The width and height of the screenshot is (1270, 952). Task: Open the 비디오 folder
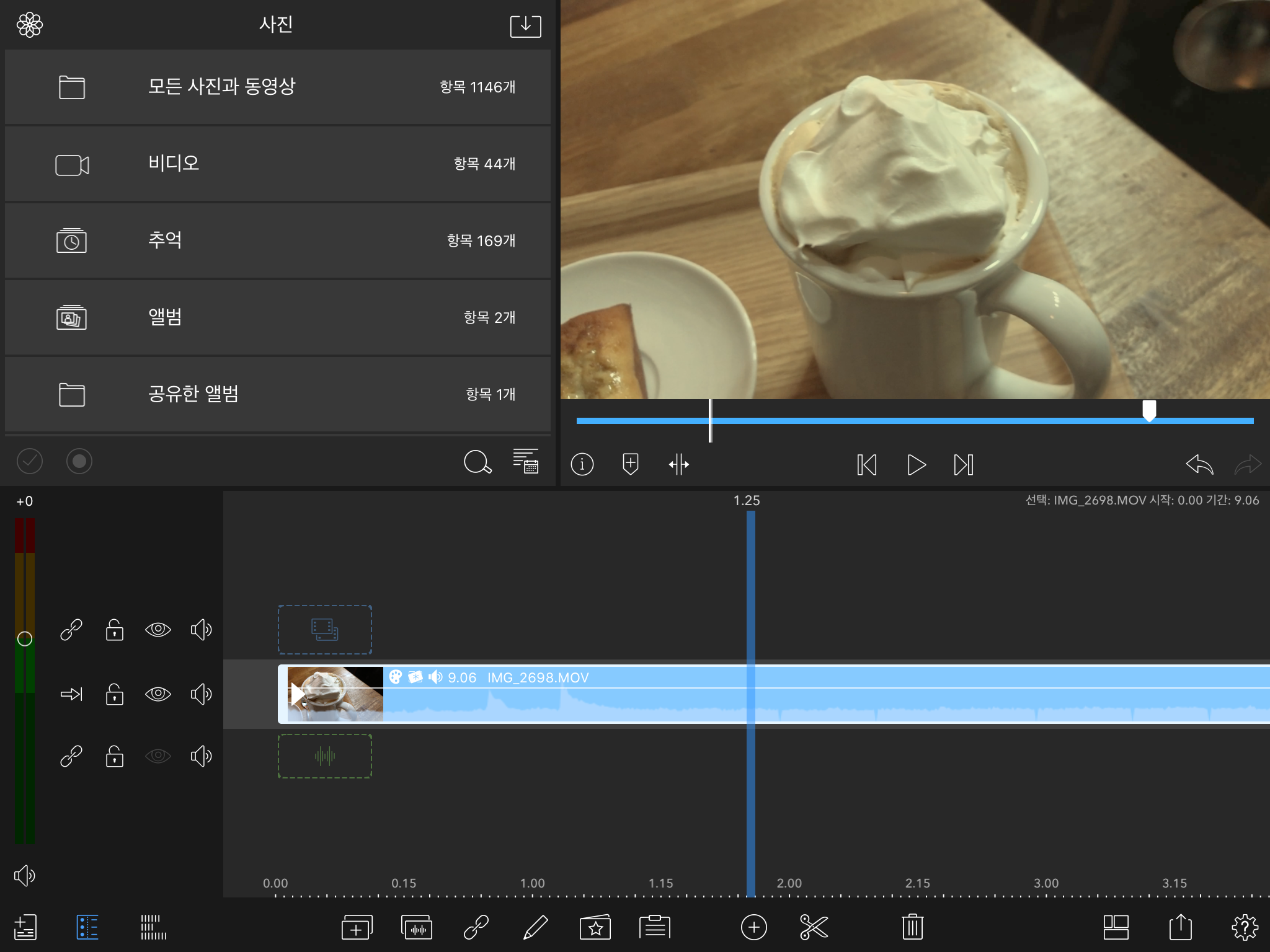278,164
